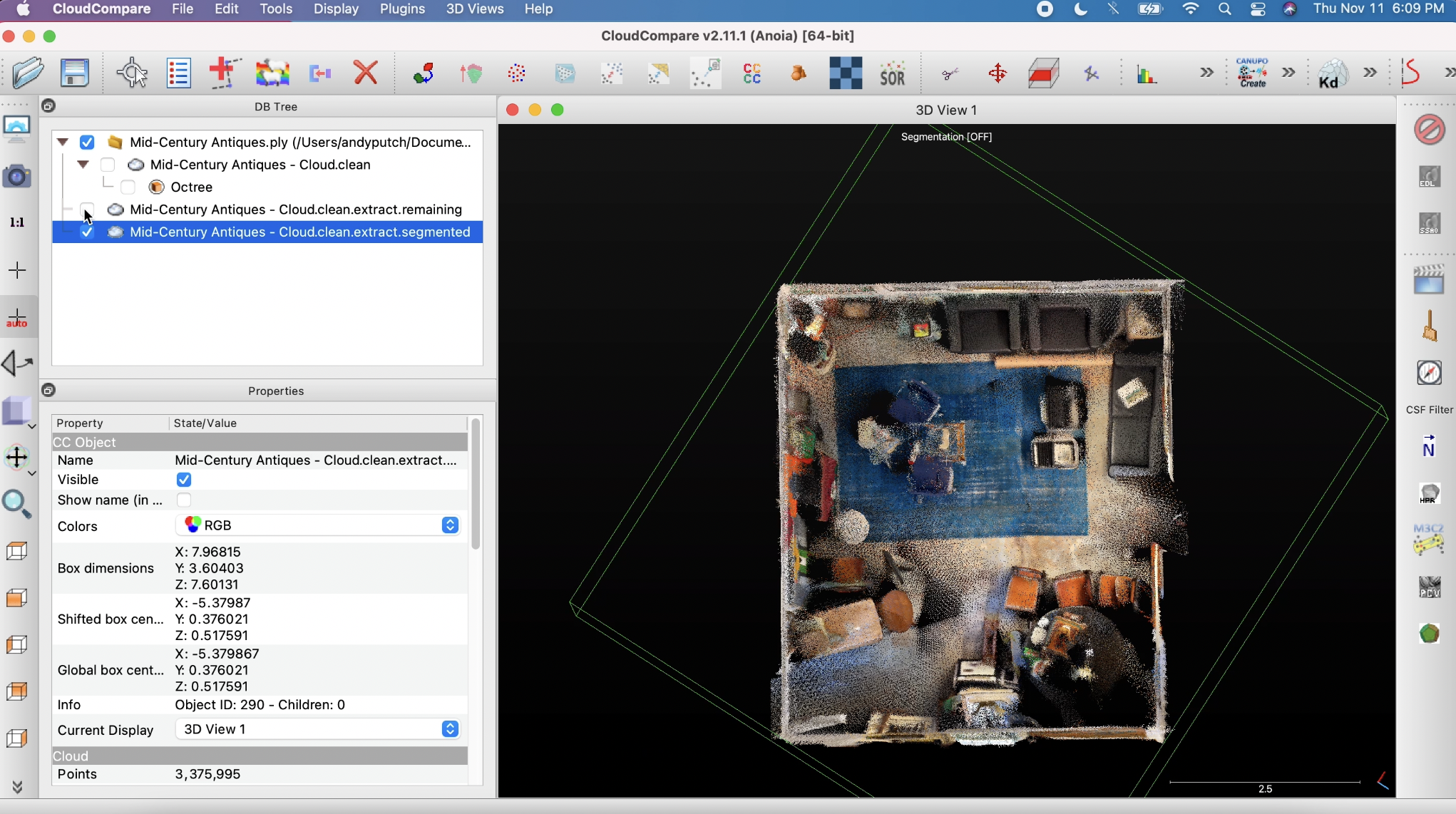Click the Save floppy disk icon
The height and width of the screenshot is (814, 1456).
pos(74,73)
